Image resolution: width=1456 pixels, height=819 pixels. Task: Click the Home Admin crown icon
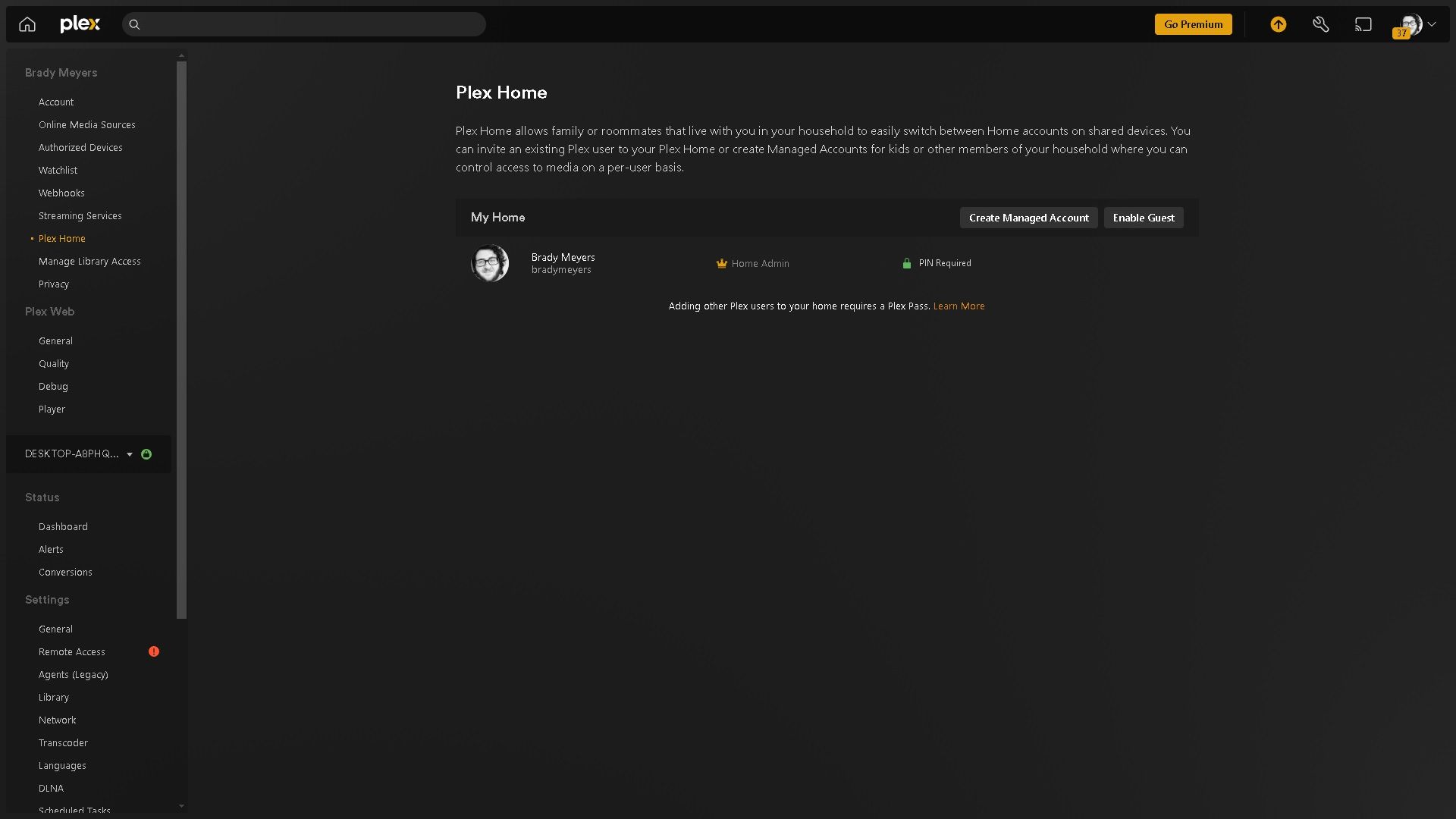point(721,263)
